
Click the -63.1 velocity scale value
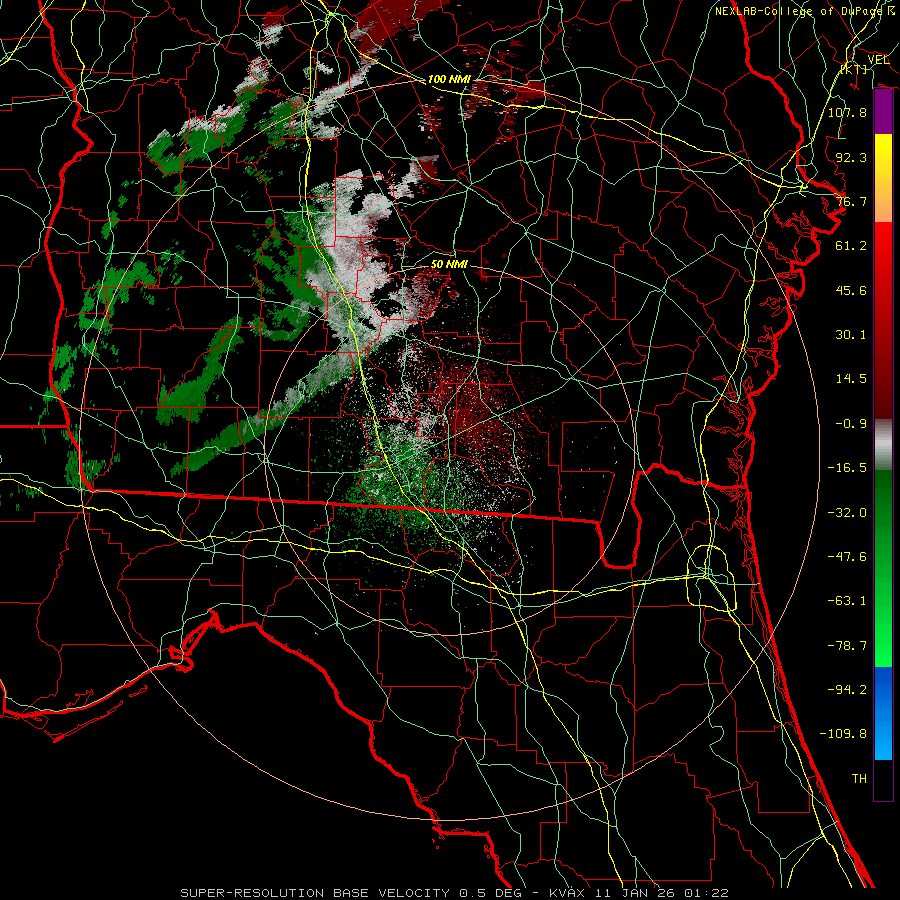(x=847, y=601)
